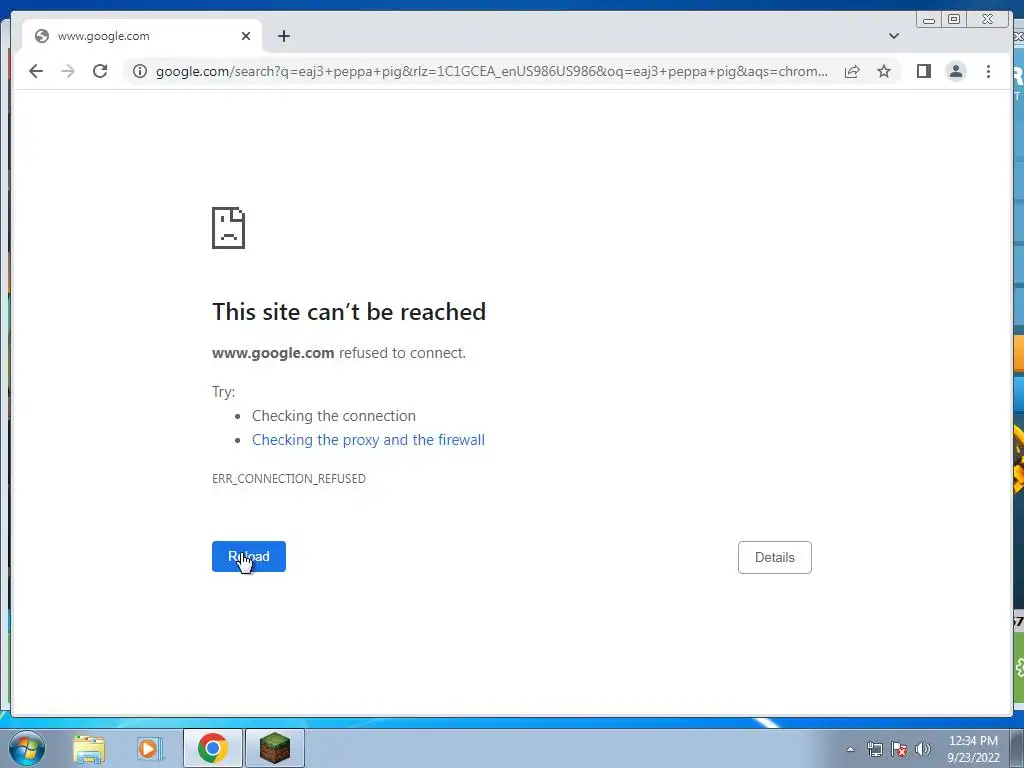
Task: Open 'Checking the proxy and the firewall' link
Action: coord(368,440)
